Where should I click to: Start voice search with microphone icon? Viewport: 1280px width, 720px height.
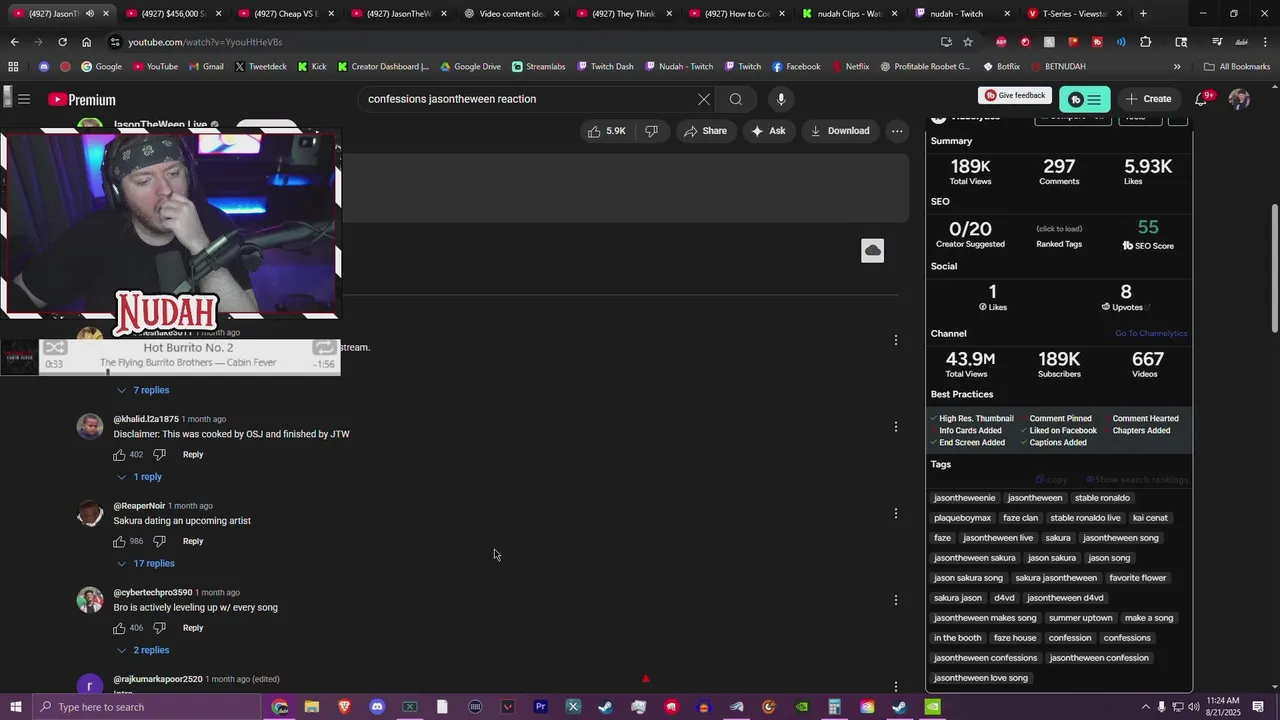click(781, 99)
